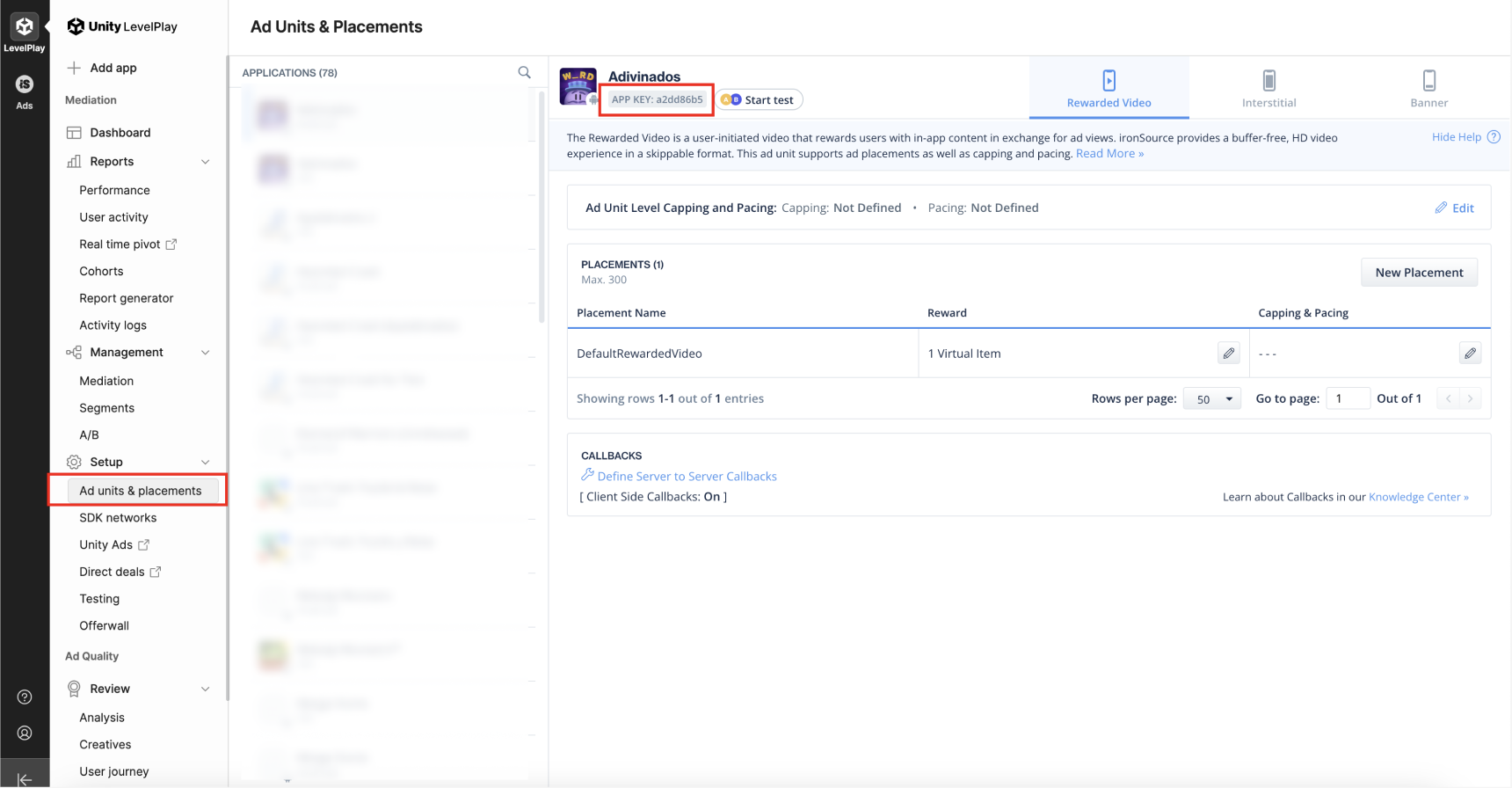
Task: Open Activity logs
Action: (113, 325)
